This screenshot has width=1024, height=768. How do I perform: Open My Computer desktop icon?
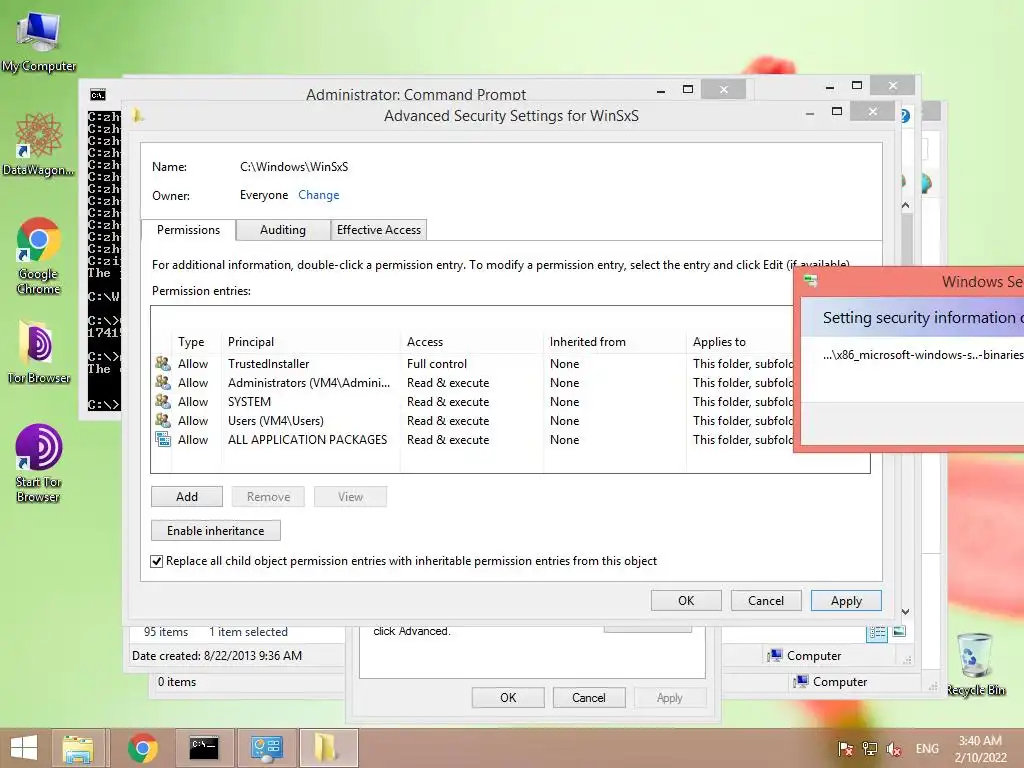click(39, 40)
